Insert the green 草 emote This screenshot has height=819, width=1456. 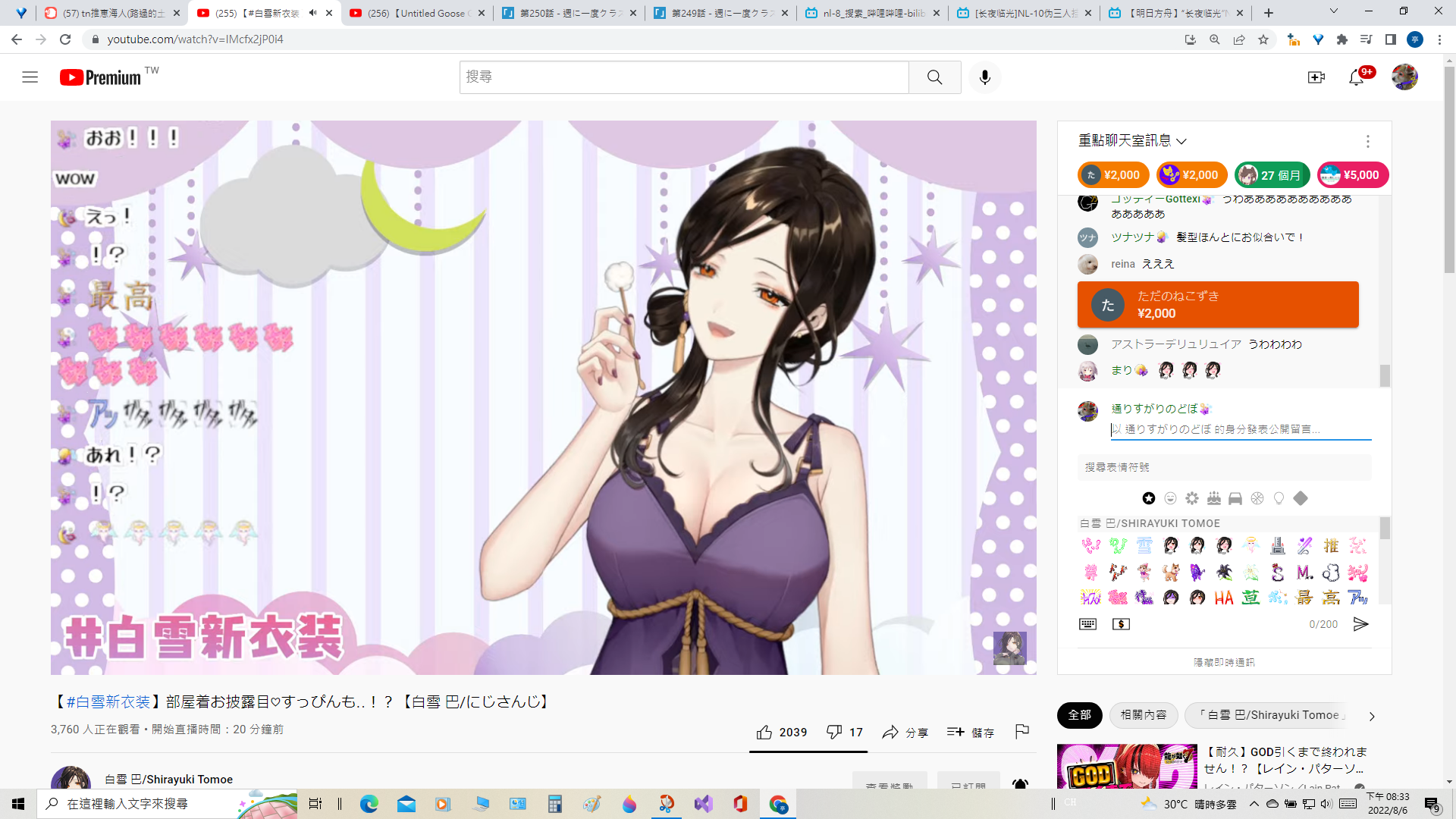point(1250,598)
